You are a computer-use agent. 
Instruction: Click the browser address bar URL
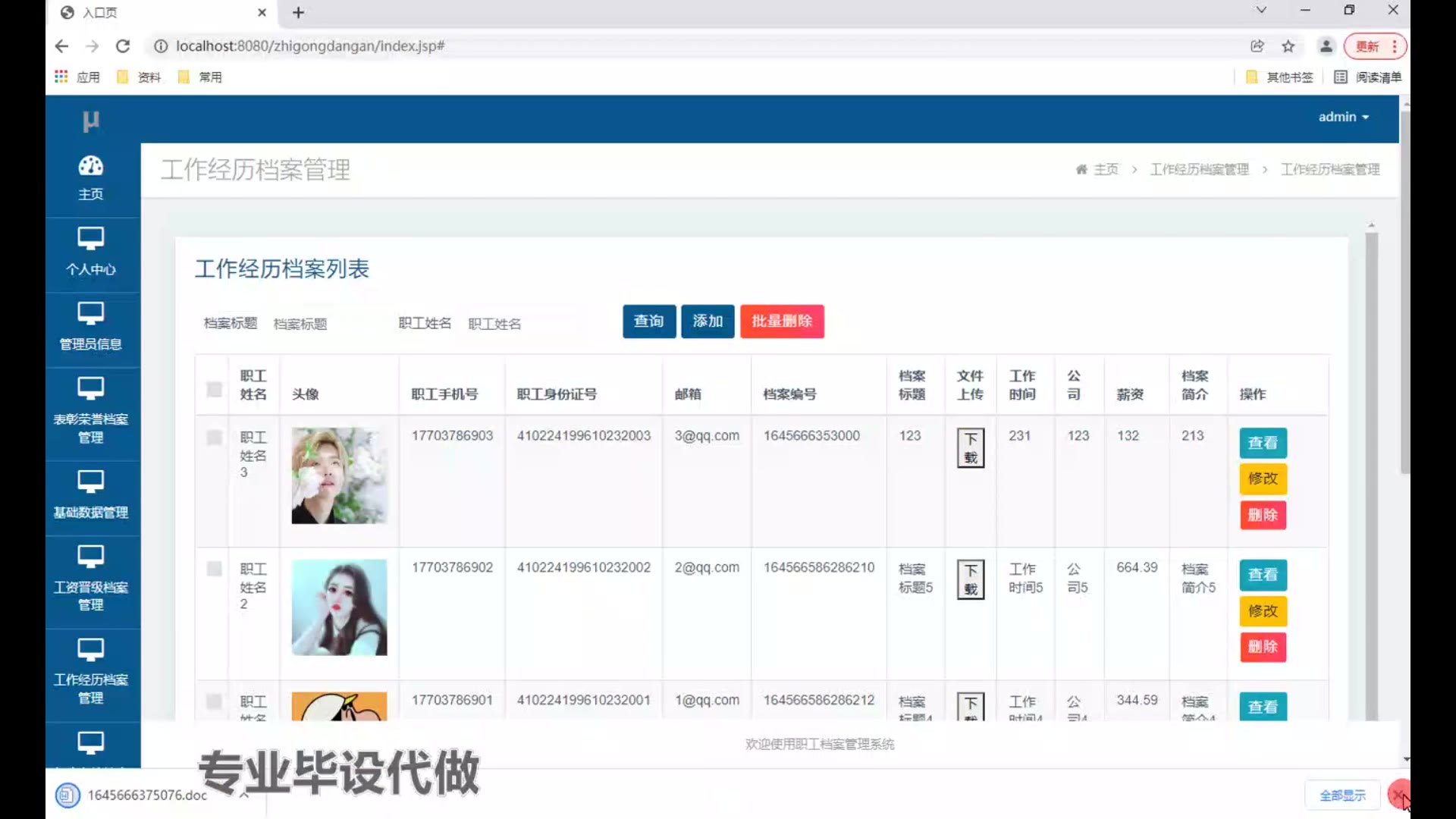click(x=310, y=46)
